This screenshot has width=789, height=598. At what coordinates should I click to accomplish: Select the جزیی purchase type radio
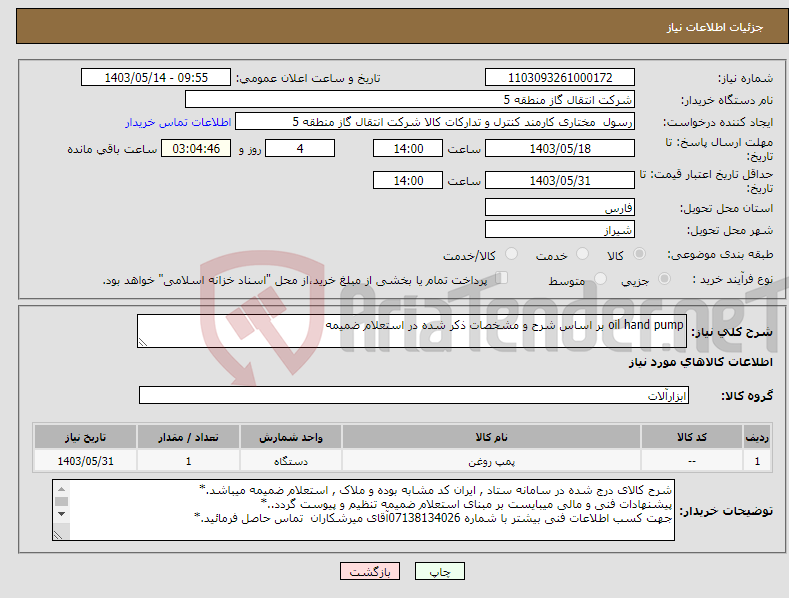664,278
